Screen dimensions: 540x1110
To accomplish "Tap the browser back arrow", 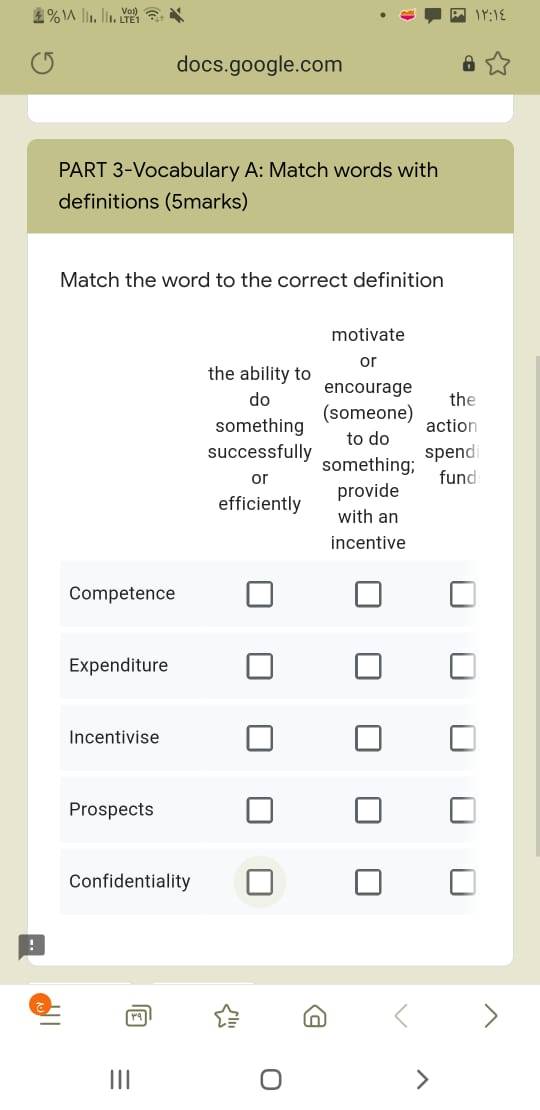I will click(401, 1017).
